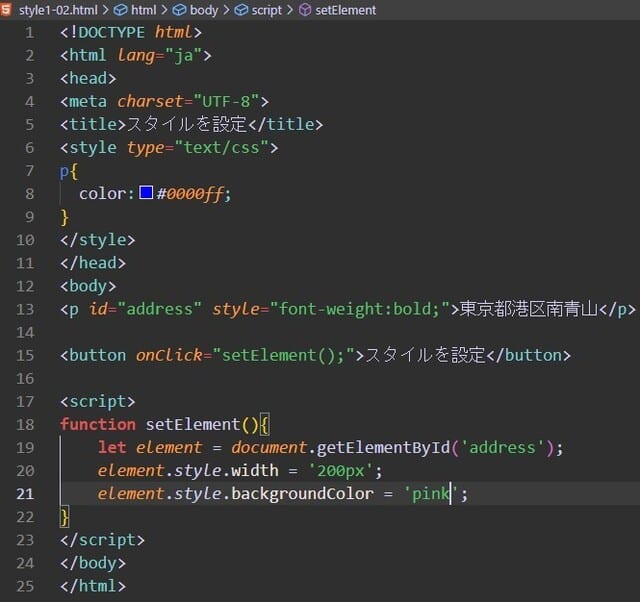The width and height of the screenshot is (640, 602).
Task: Click the body element cube icon
Action: point(179,10)
